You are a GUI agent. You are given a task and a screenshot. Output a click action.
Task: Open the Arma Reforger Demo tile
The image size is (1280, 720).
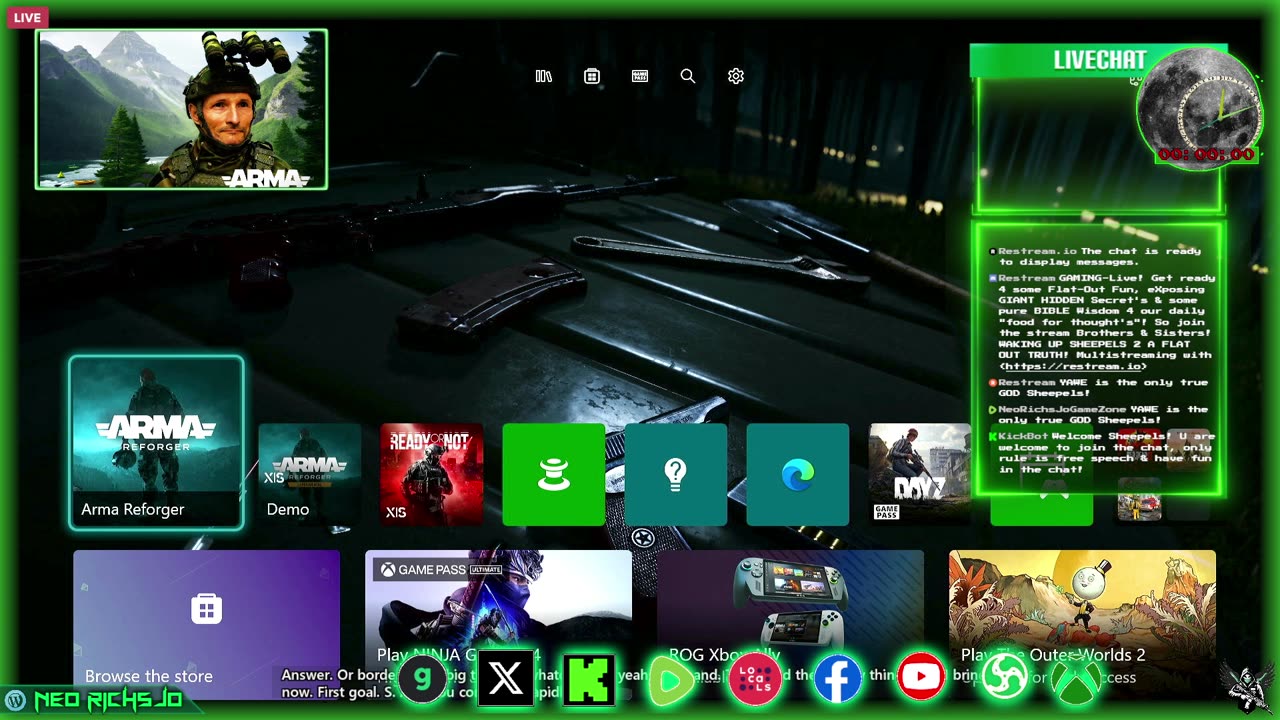(310, 474)
